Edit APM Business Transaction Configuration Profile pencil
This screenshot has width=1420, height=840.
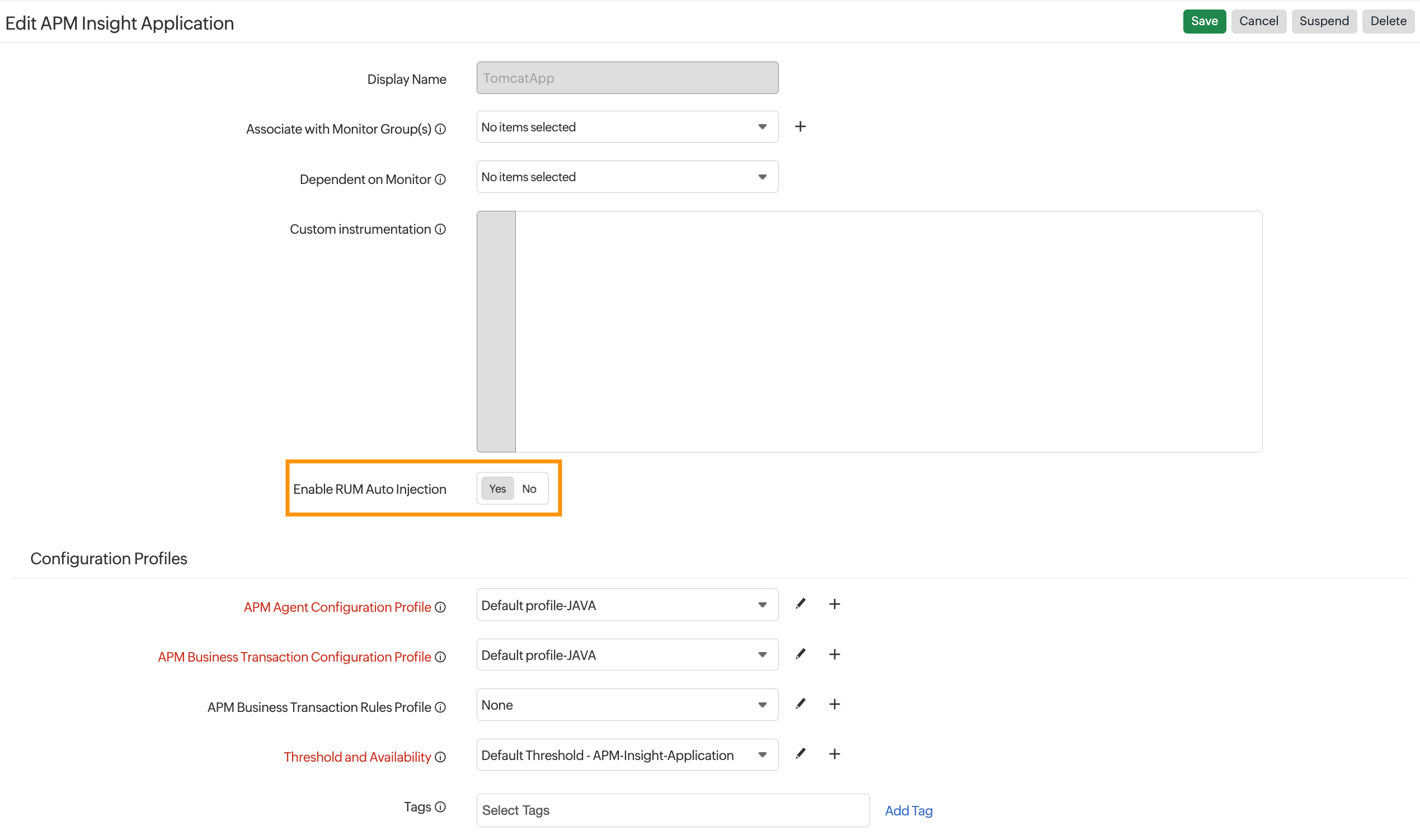(800, 655)
